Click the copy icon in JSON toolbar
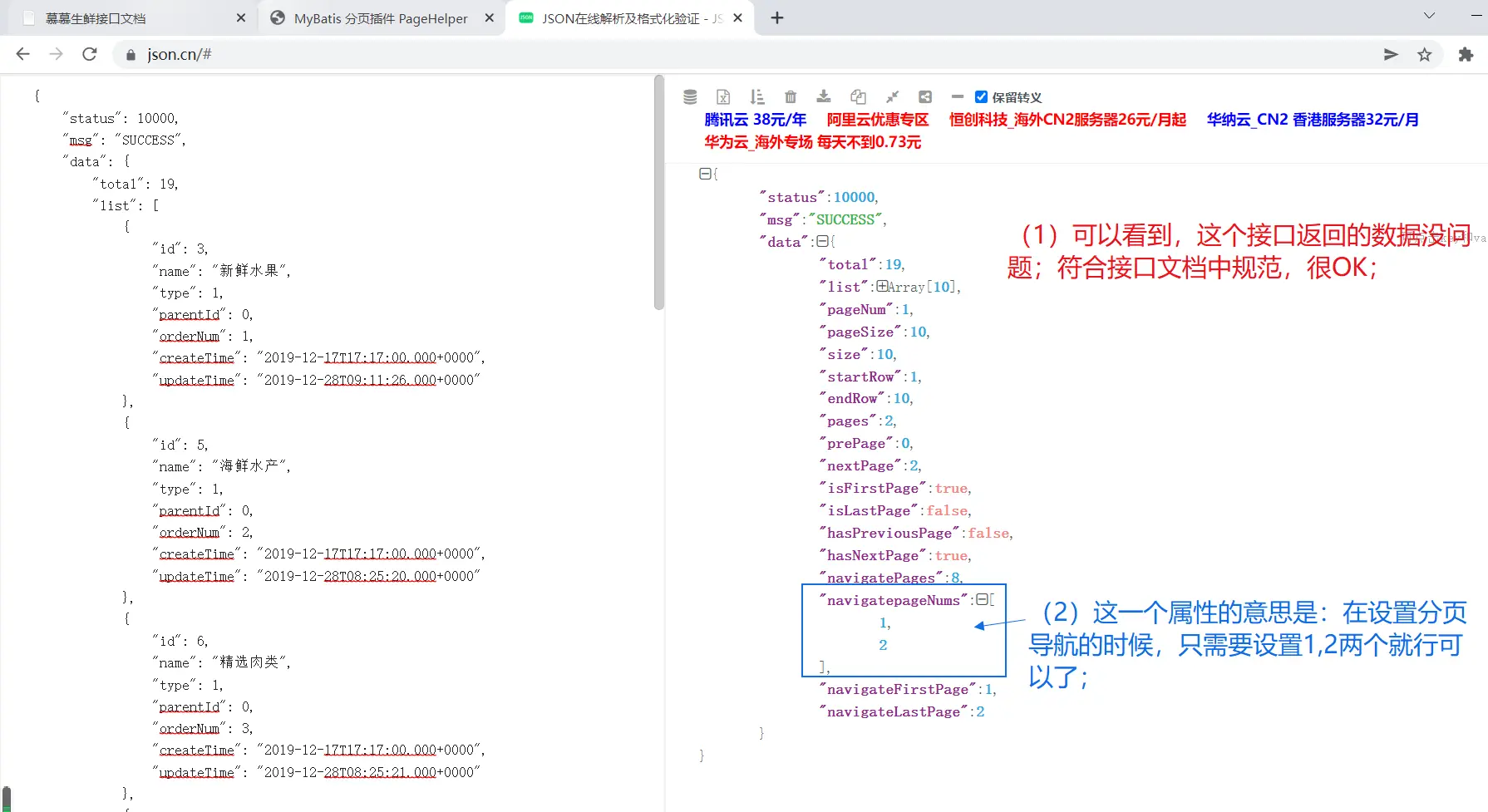 click(858, 97)
